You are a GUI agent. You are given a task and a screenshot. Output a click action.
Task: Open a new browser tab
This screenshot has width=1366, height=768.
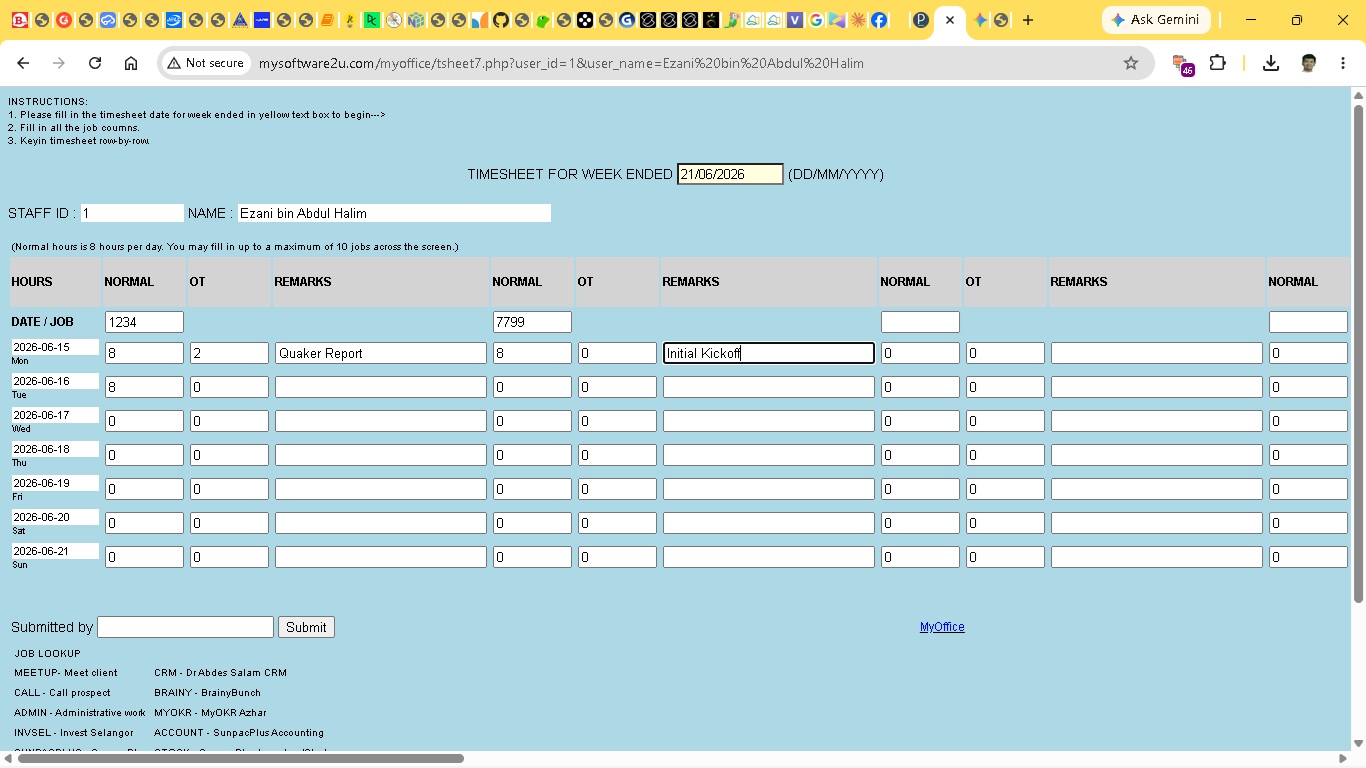[1028, 20]
